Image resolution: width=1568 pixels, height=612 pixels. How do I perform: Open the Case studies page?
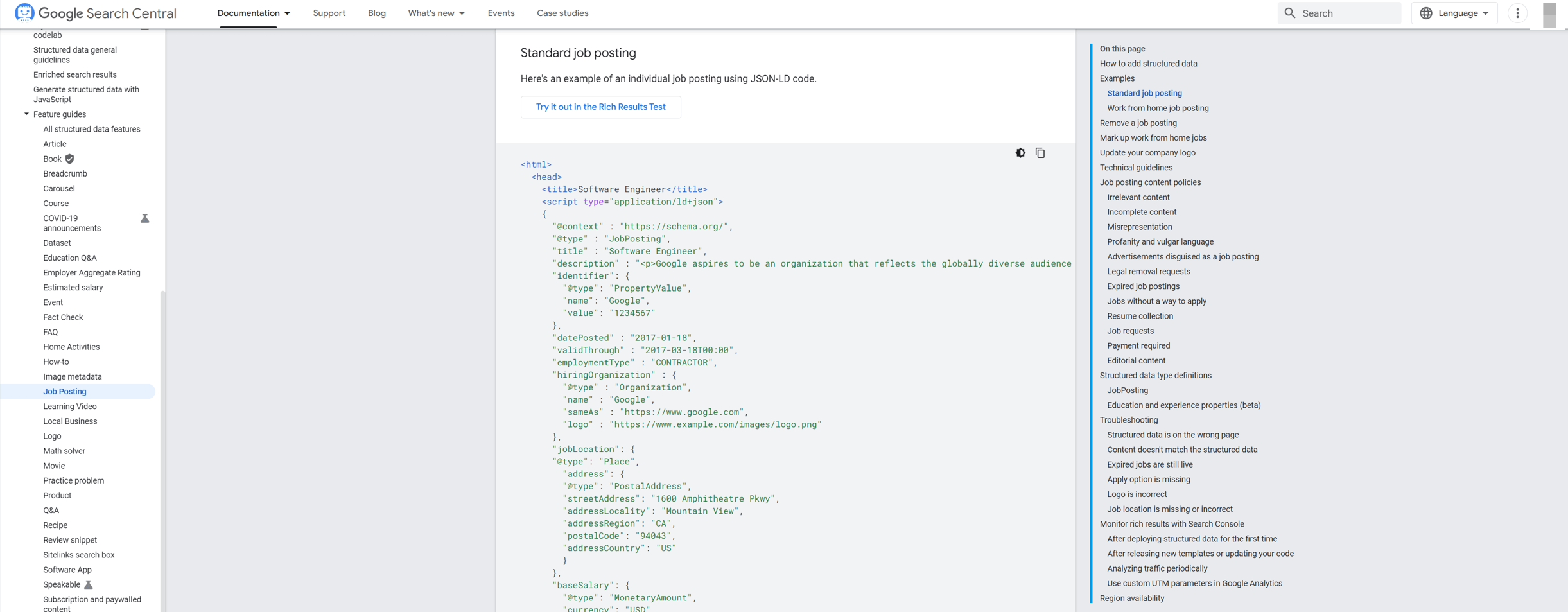point(562,13)
